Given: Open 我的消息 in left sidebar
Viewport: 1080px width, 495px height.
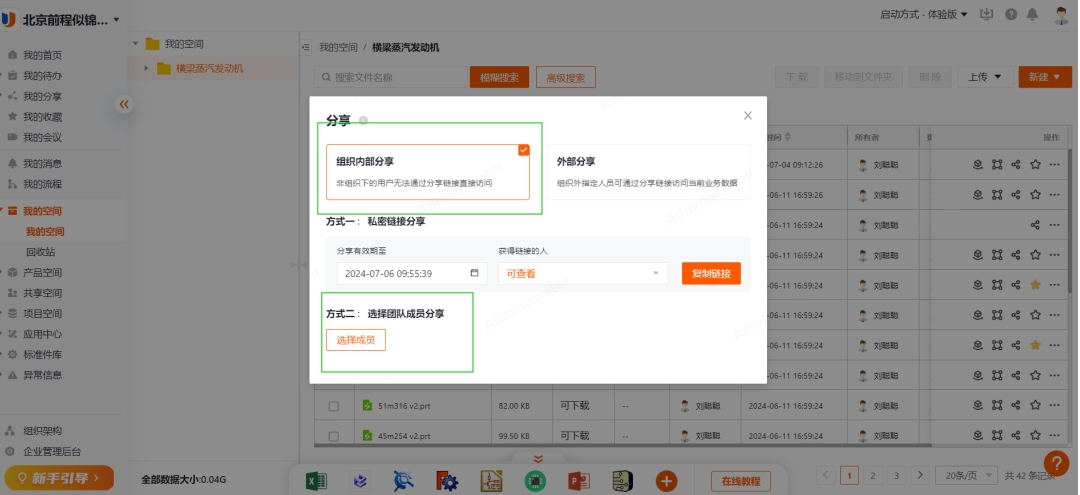Looking at the screenshot, I should tap(42, 163).
